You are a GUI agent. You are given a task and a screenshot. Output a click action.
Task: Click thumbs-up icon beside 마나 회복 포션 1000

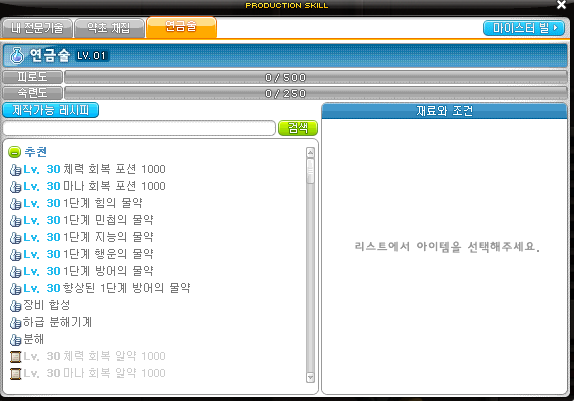pos(15,187)
